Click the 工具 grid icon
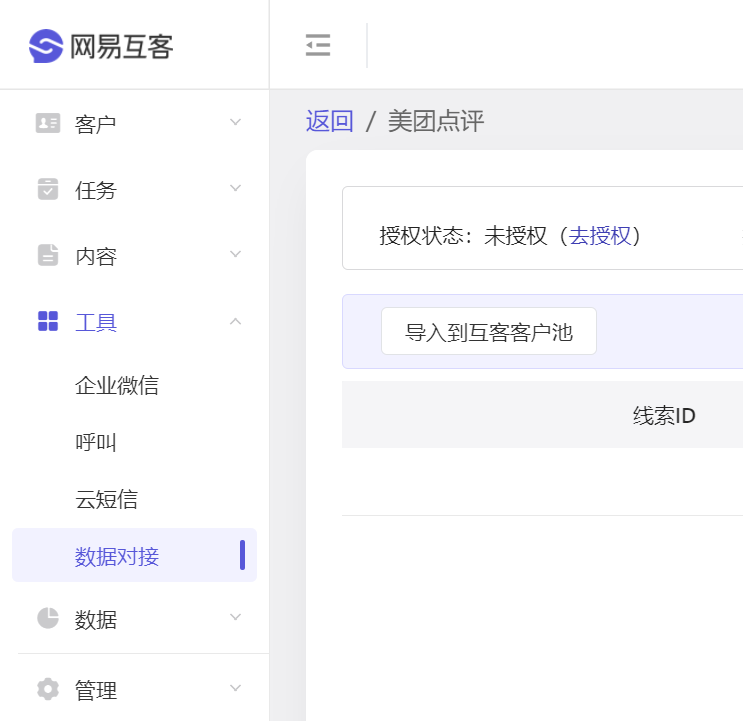Image resolution: width=743 pixels, height=721 pixels. tap(48, 321)
